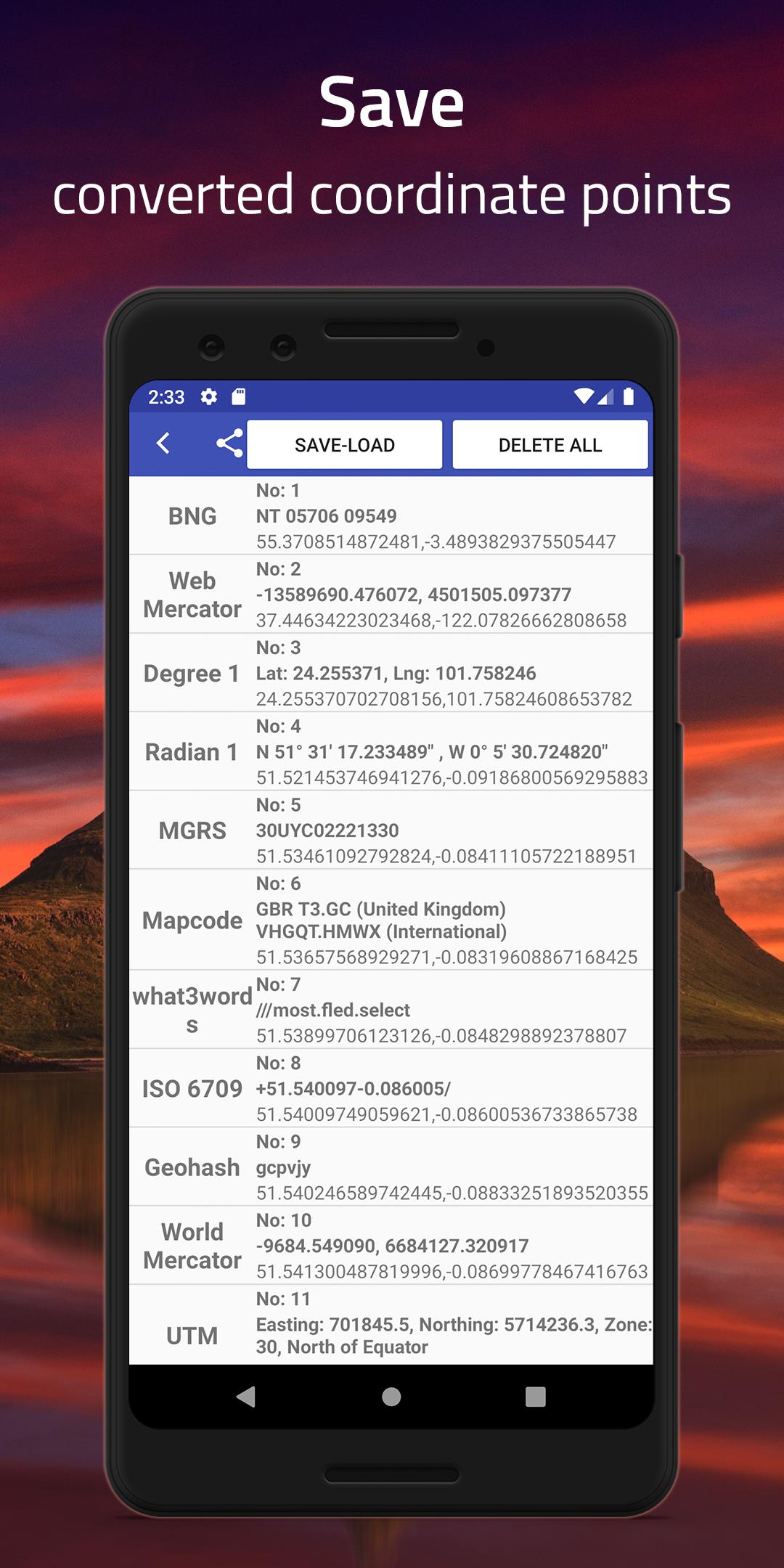784x1568 pixels.
Task: Tap the Android recent apps square
Action: tap(536, 1397)
